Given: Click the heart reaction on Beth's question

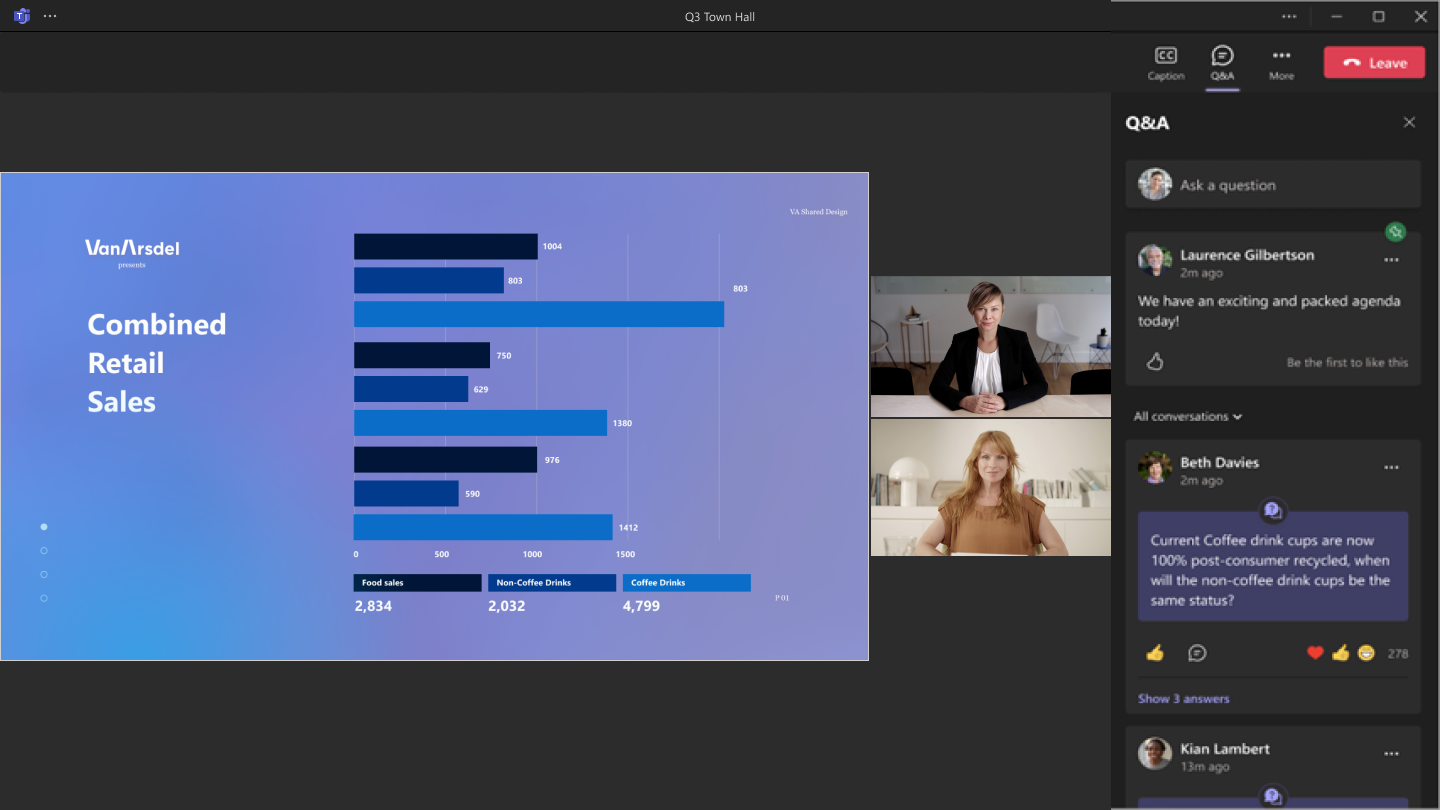Looking at the screenshot, I should pos(1315,653).
